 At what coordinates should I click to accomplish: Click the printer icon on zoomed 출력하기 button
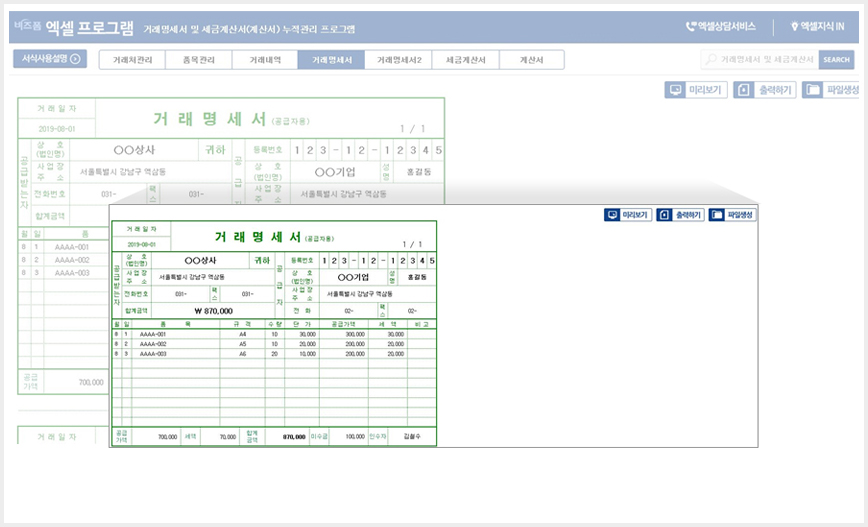click(x=664, y=215)
